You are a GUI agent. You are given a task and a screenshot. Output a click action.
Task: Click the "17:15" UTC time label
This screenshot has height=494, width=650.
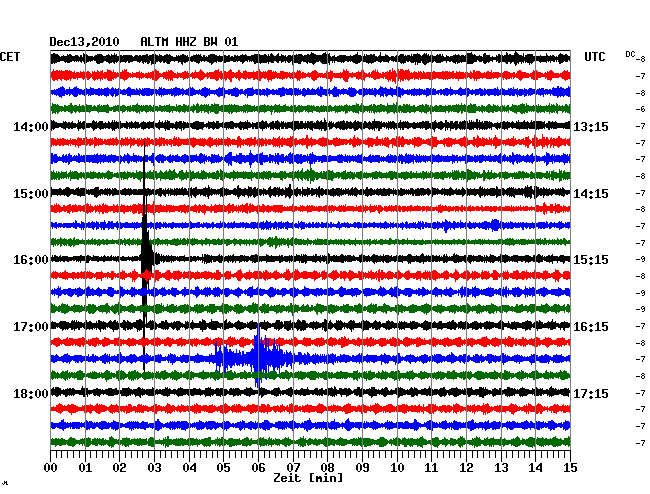pos(591,393)
